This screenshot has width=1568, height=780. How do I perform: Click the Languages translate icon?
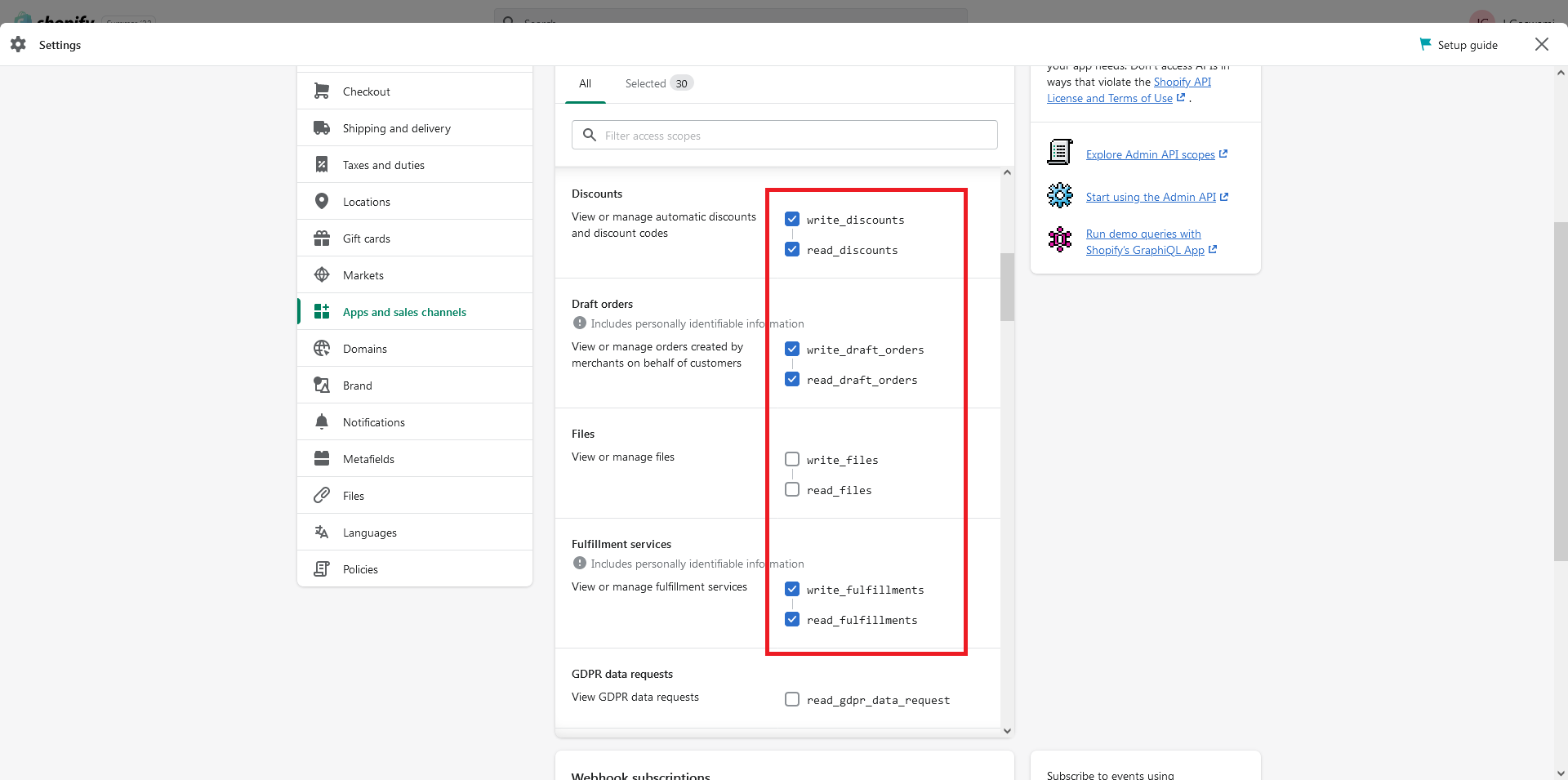322,533
